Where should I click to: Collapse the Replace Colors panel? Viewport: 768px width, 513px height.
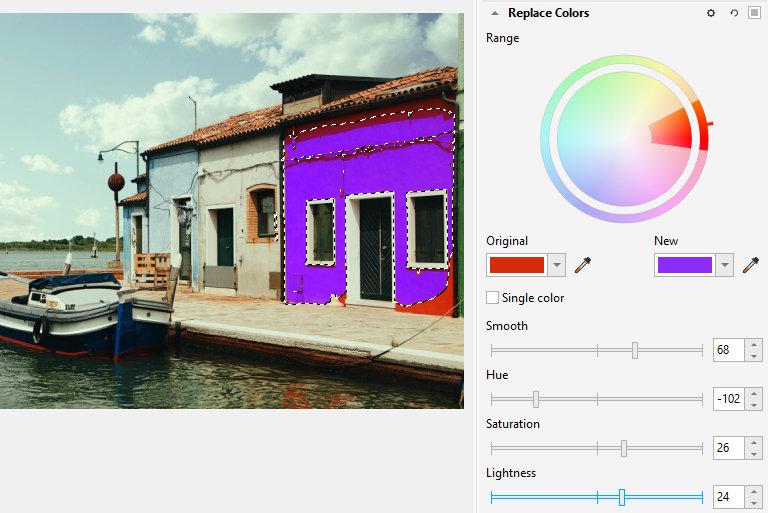tap(495, 13)
